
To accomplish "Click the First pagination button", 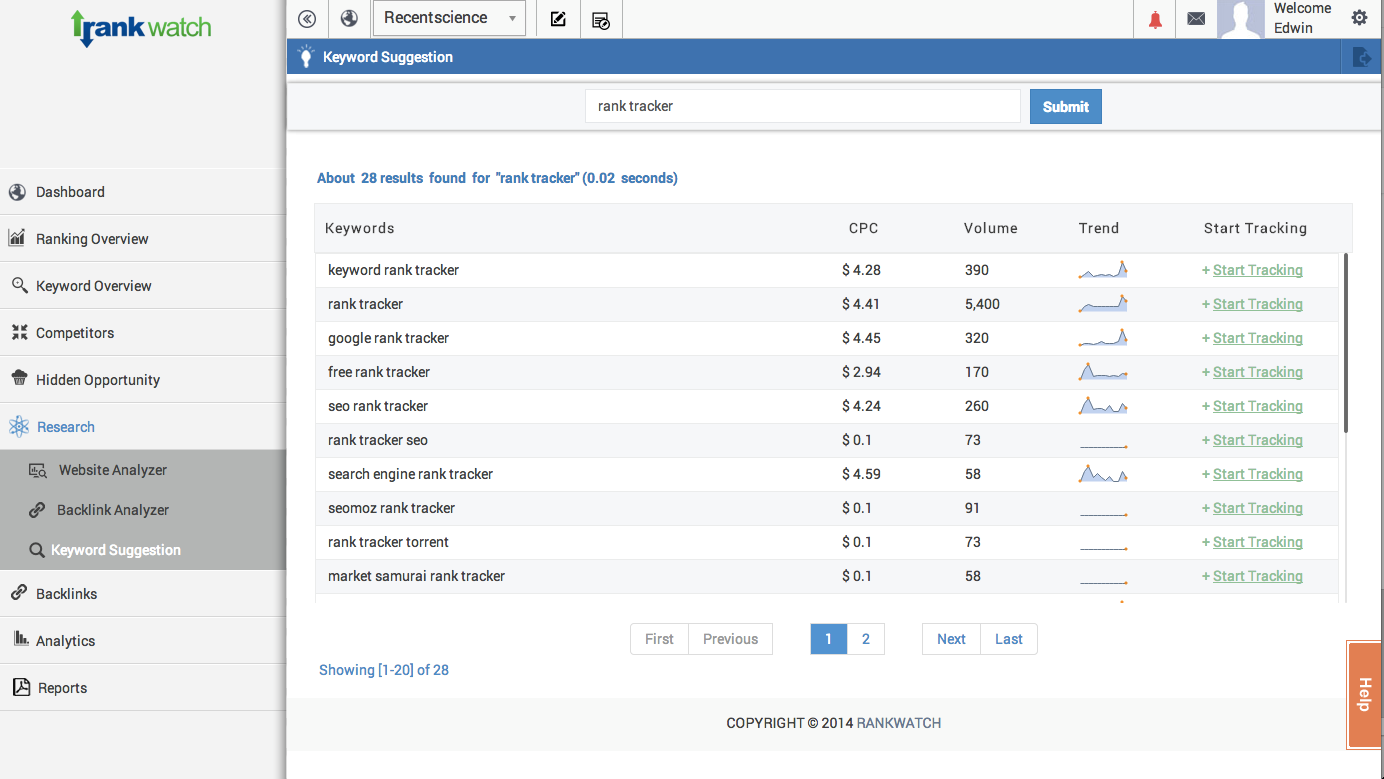I will 659,639.
